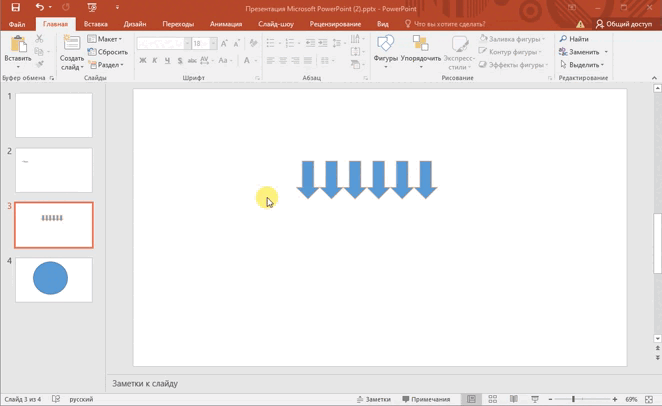The width and height of the screenshot is (662, 406).
Task: Go to the Слайд-шоу tab
Action: click(276, 24)
